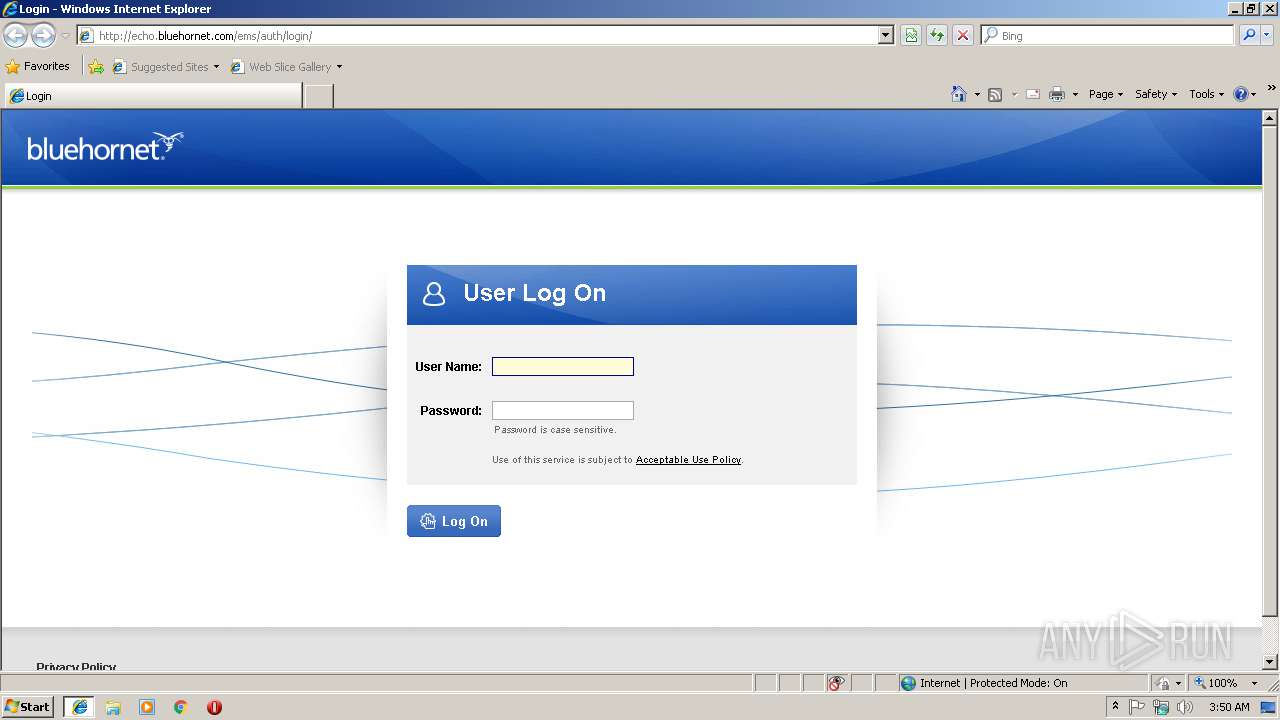Viewport: 1280px width, 720px height.
Task: Open the Privacy Policy link
Action: (x=76, y=666)
